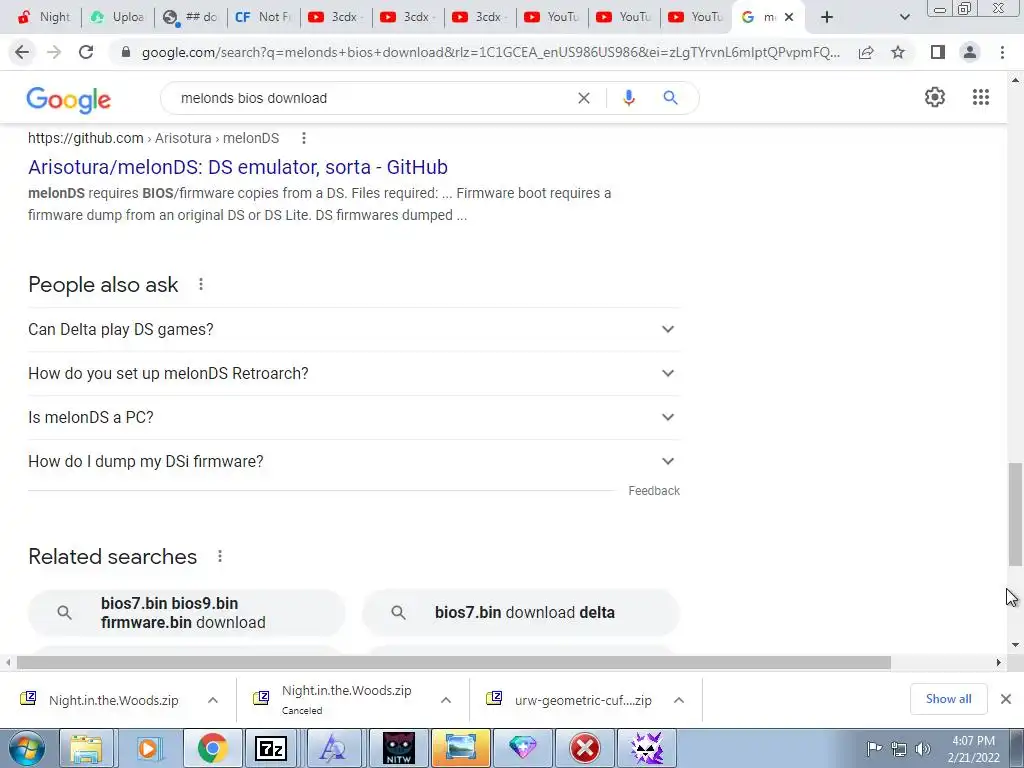This screenshot has height=768, width=1024.
Task: Expand 'How do you set up melonDS Retroarch?'
Action: [x=353, y=373]
